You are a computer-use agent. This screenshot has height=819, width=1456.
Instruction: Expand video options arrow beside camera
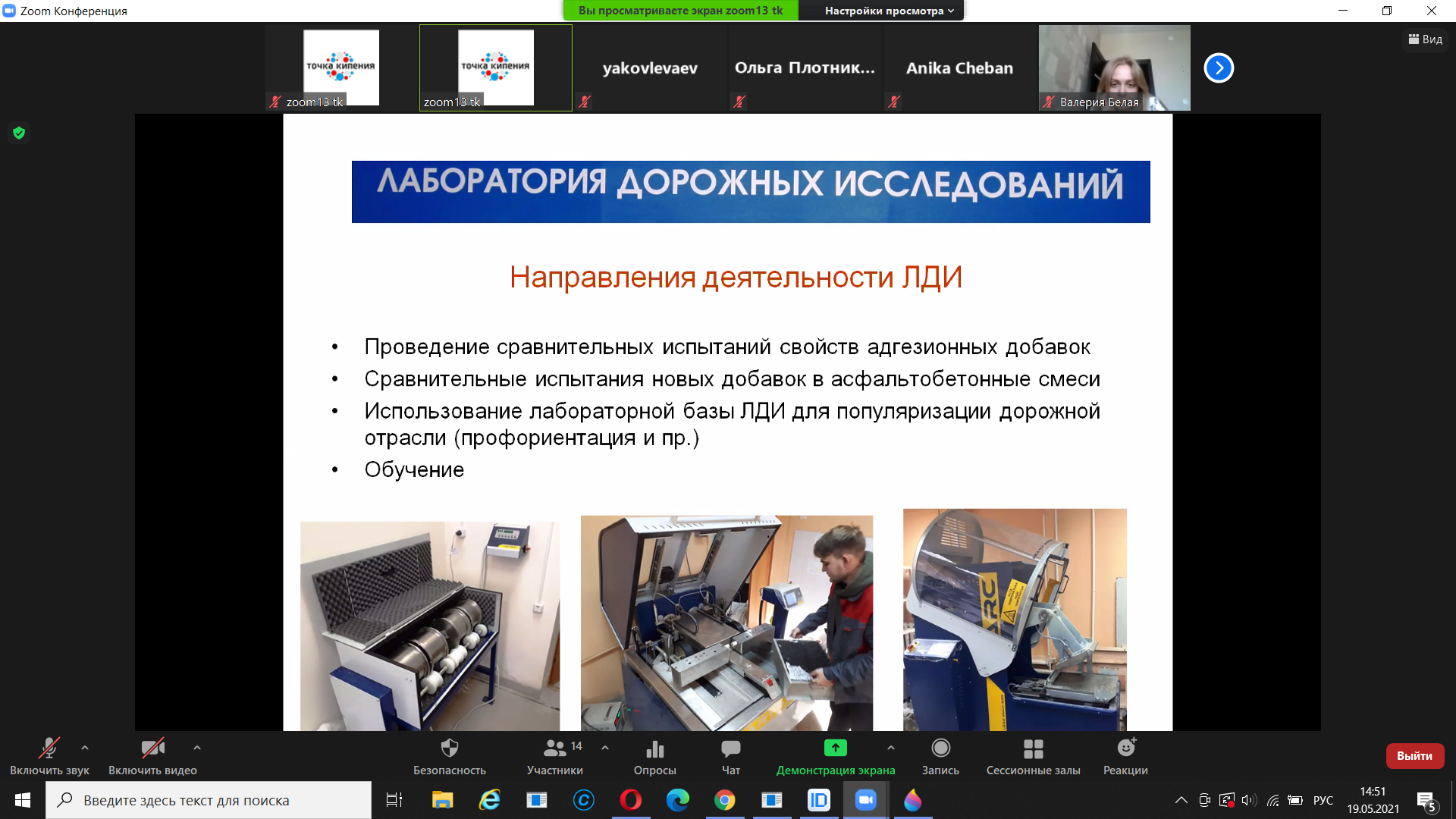click(197, 748)
